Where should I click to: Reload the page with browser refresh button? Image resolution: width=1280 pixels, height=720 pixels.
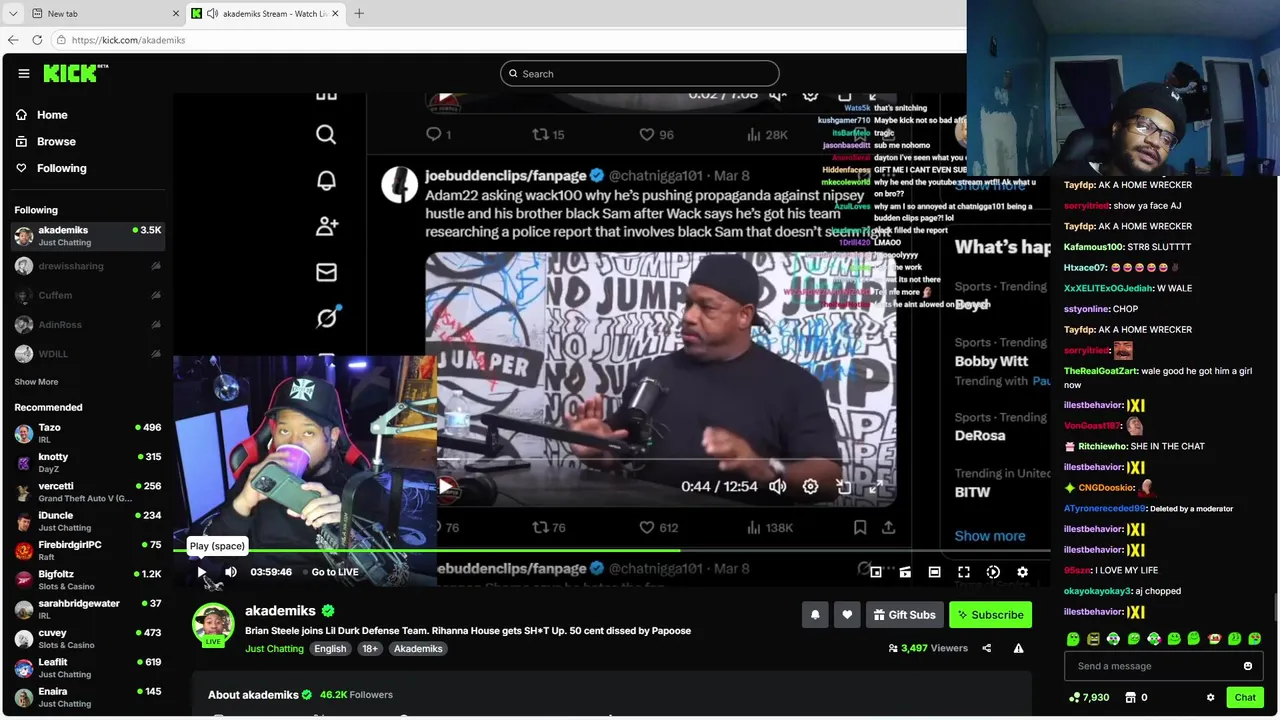pyautogui.click(x=37, y=40)
